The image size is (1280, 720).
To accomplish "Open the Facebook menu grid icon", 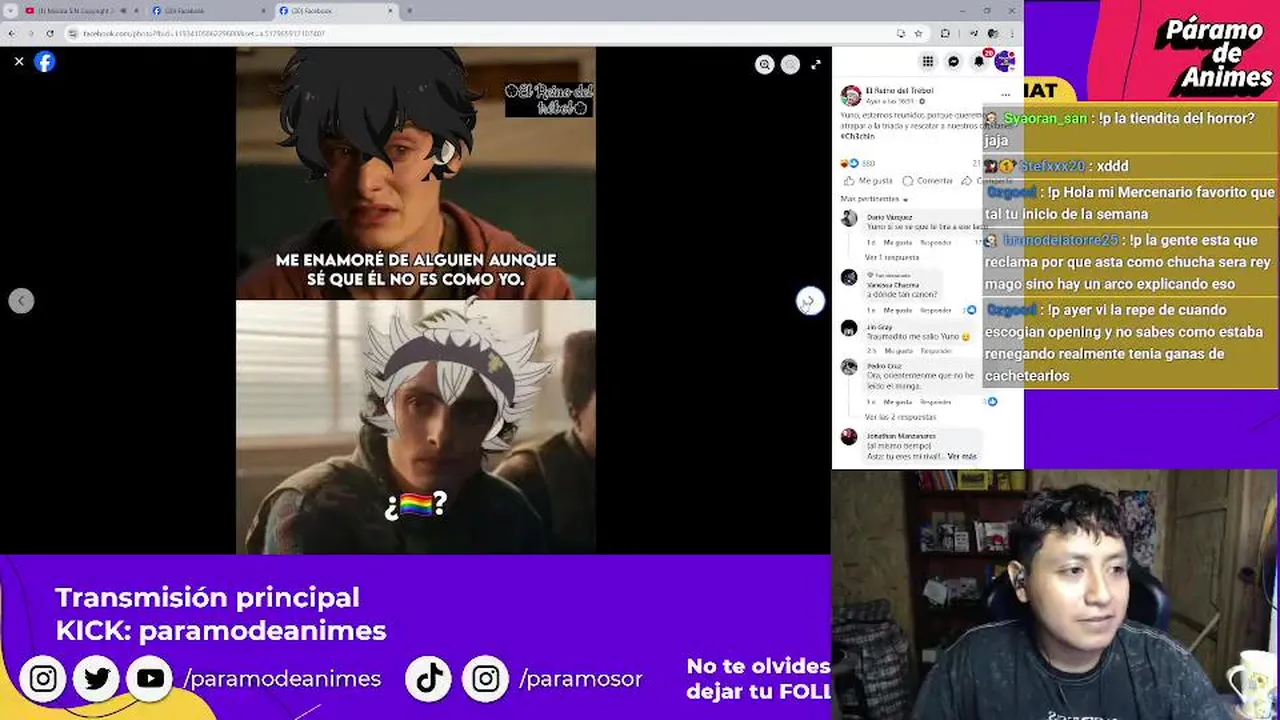I will (928, 61).
